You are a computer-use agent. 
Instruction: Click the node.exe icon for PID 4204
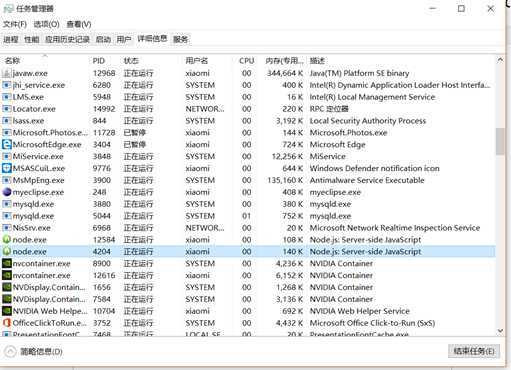coord(6,252)
